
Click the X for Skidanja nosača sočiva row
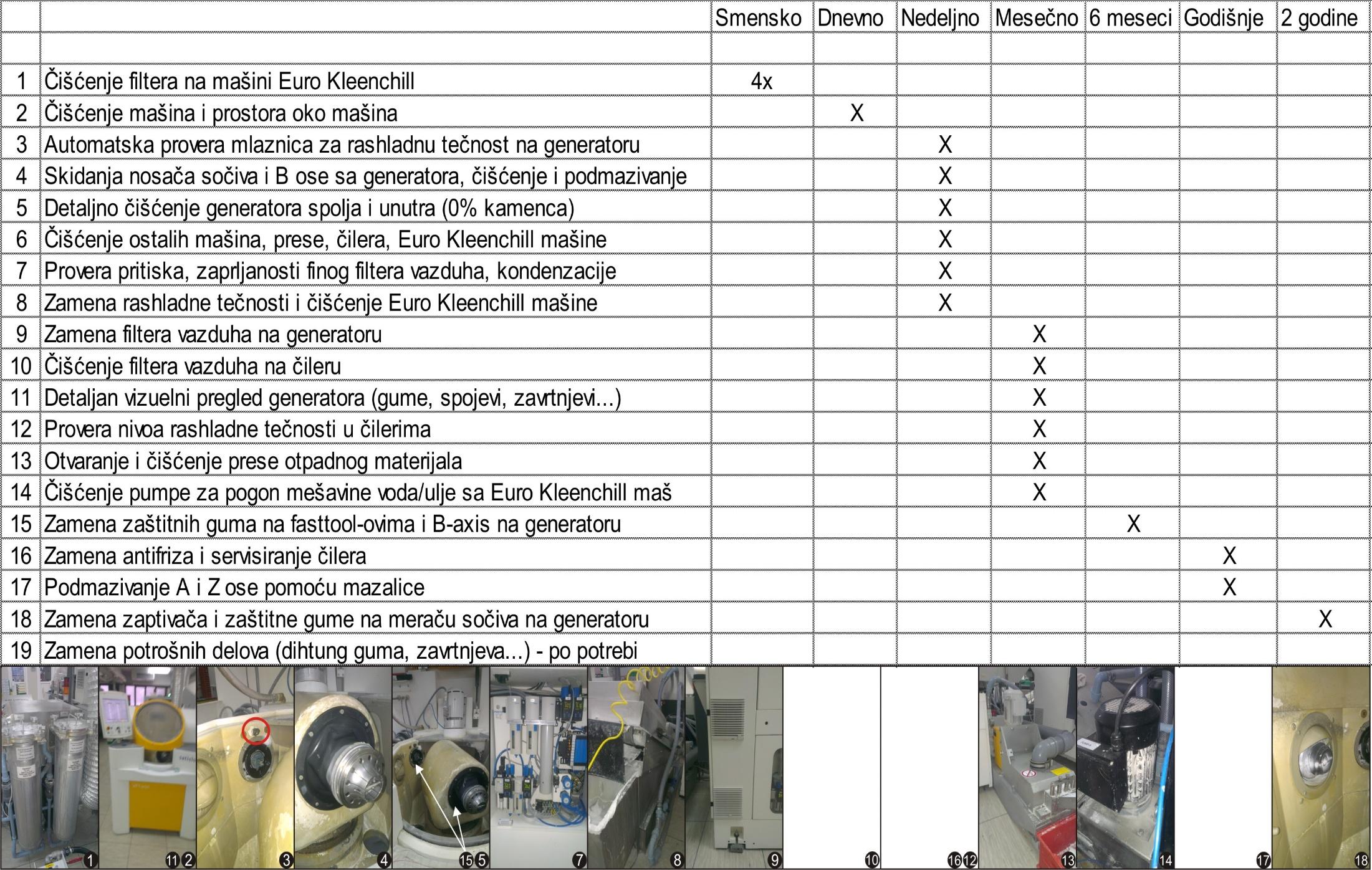point(945,176)
